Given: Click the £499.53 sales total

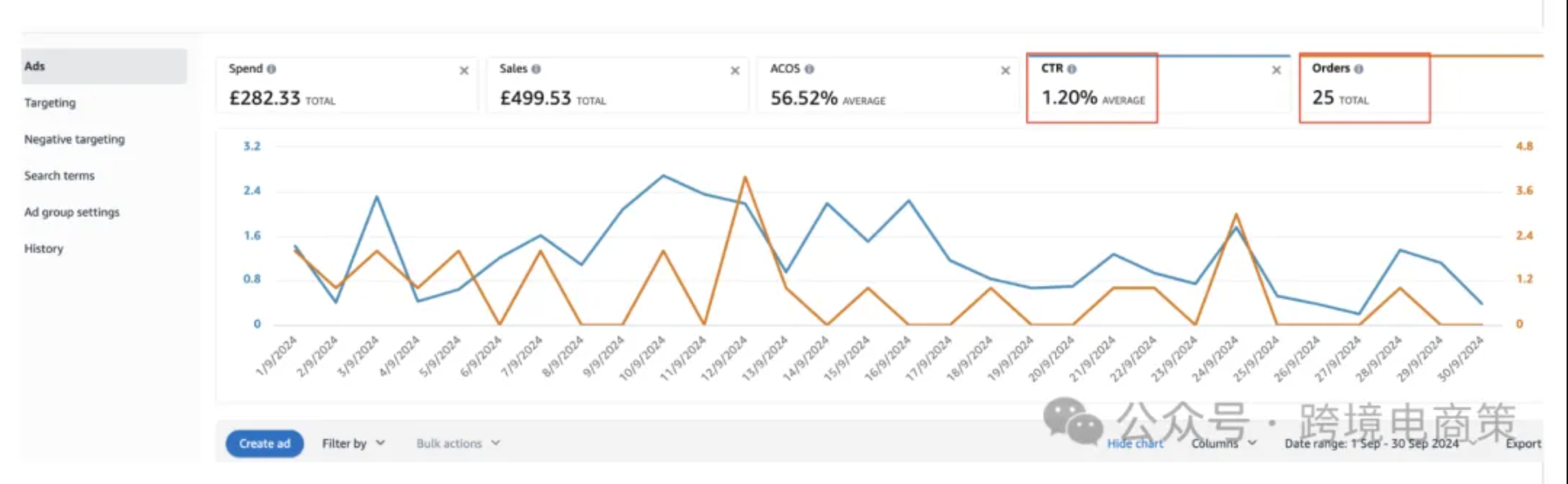Looking at the screenshot, I should [x=536, y=98].
